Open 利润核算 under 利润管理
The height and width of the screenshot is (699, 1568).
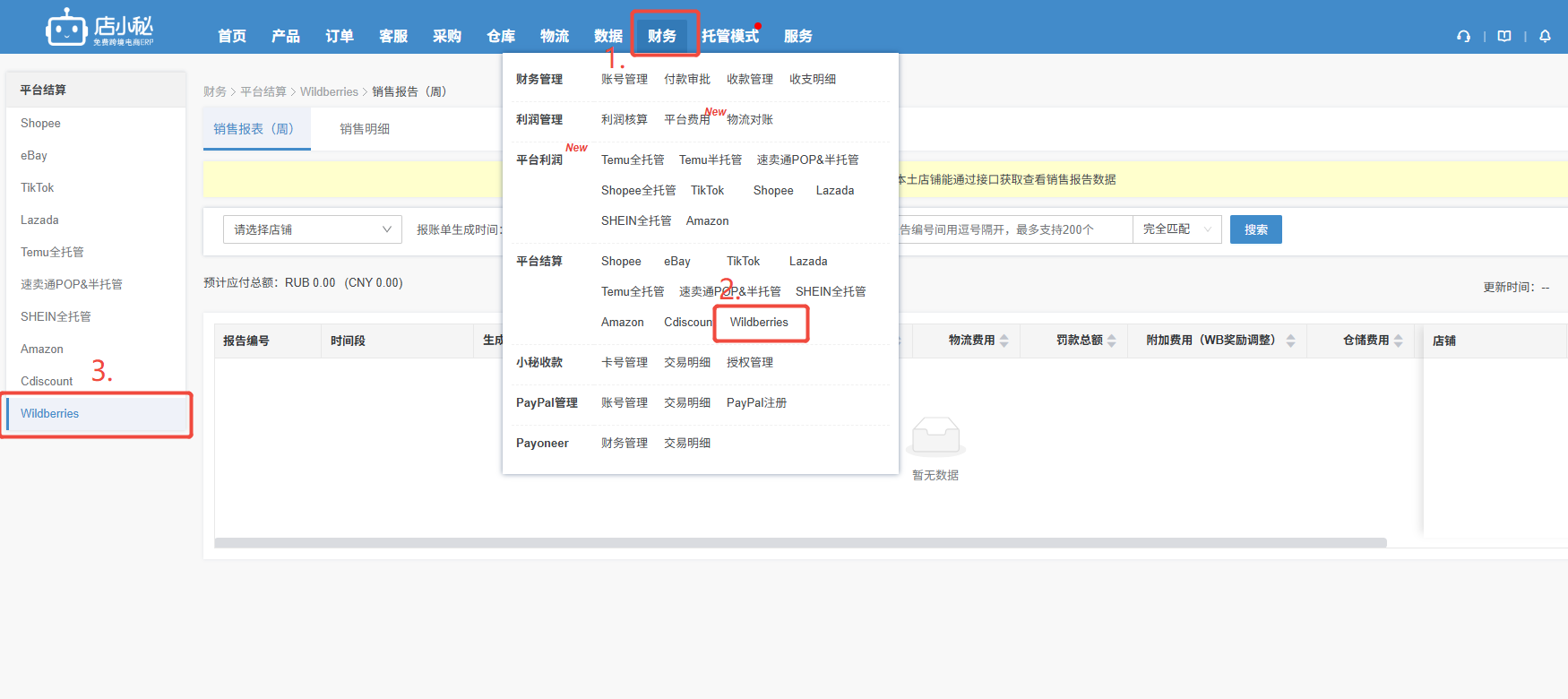(x=624, y=120)
